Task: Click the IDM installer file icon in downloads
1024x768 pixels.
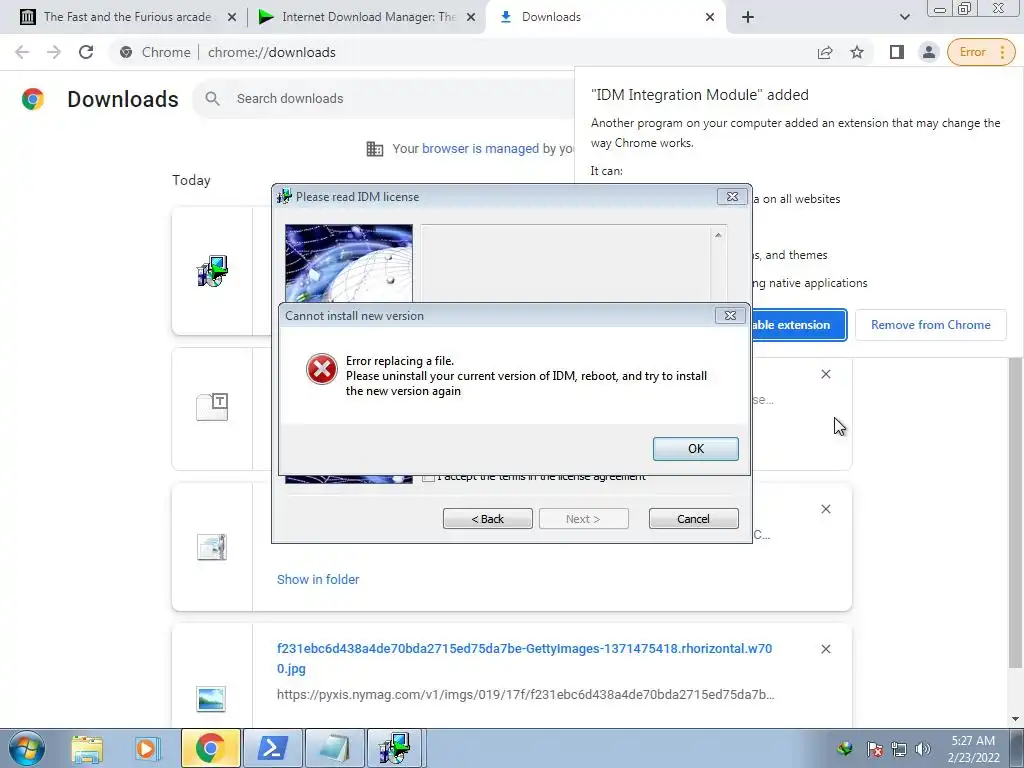Action: coord(212,271)
